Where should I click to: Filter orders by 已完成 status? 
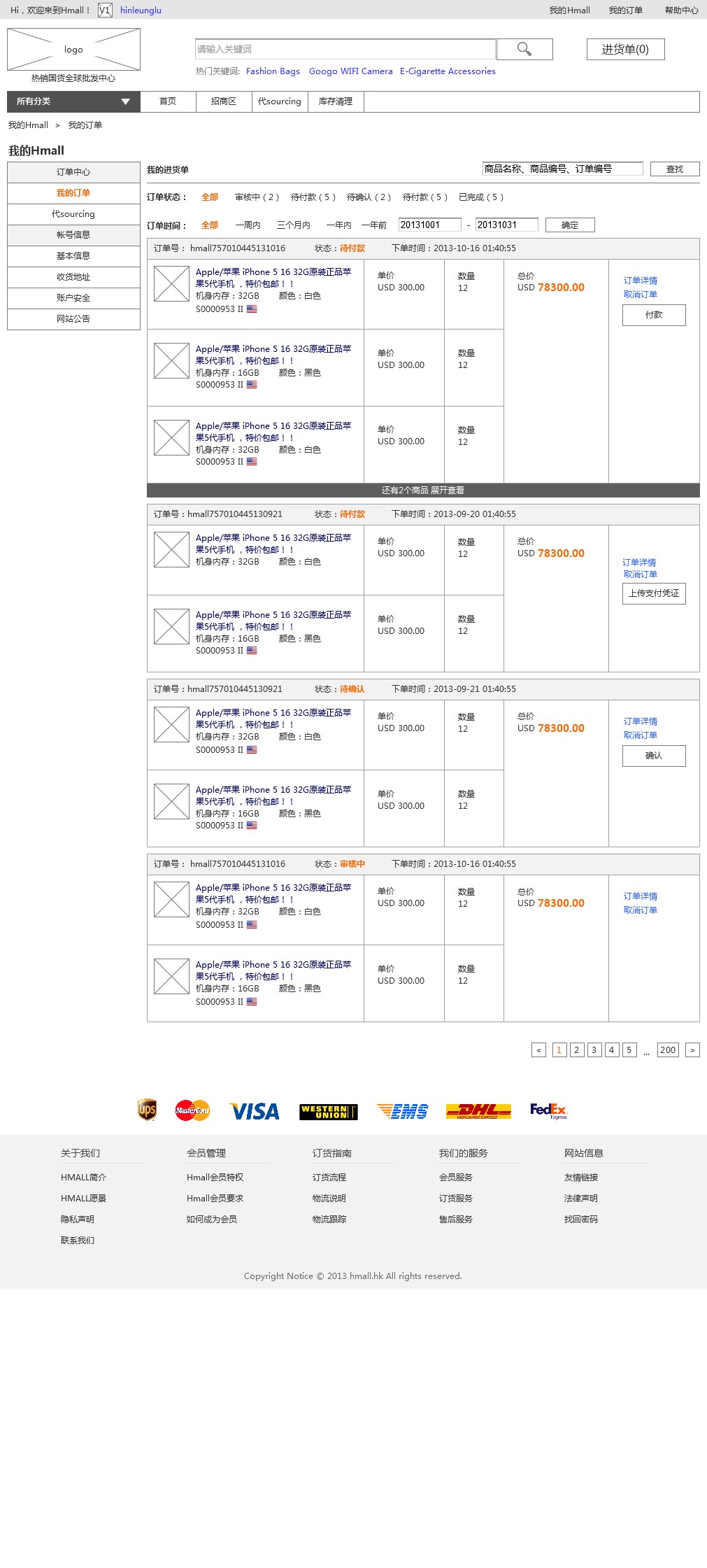[481, 197]
